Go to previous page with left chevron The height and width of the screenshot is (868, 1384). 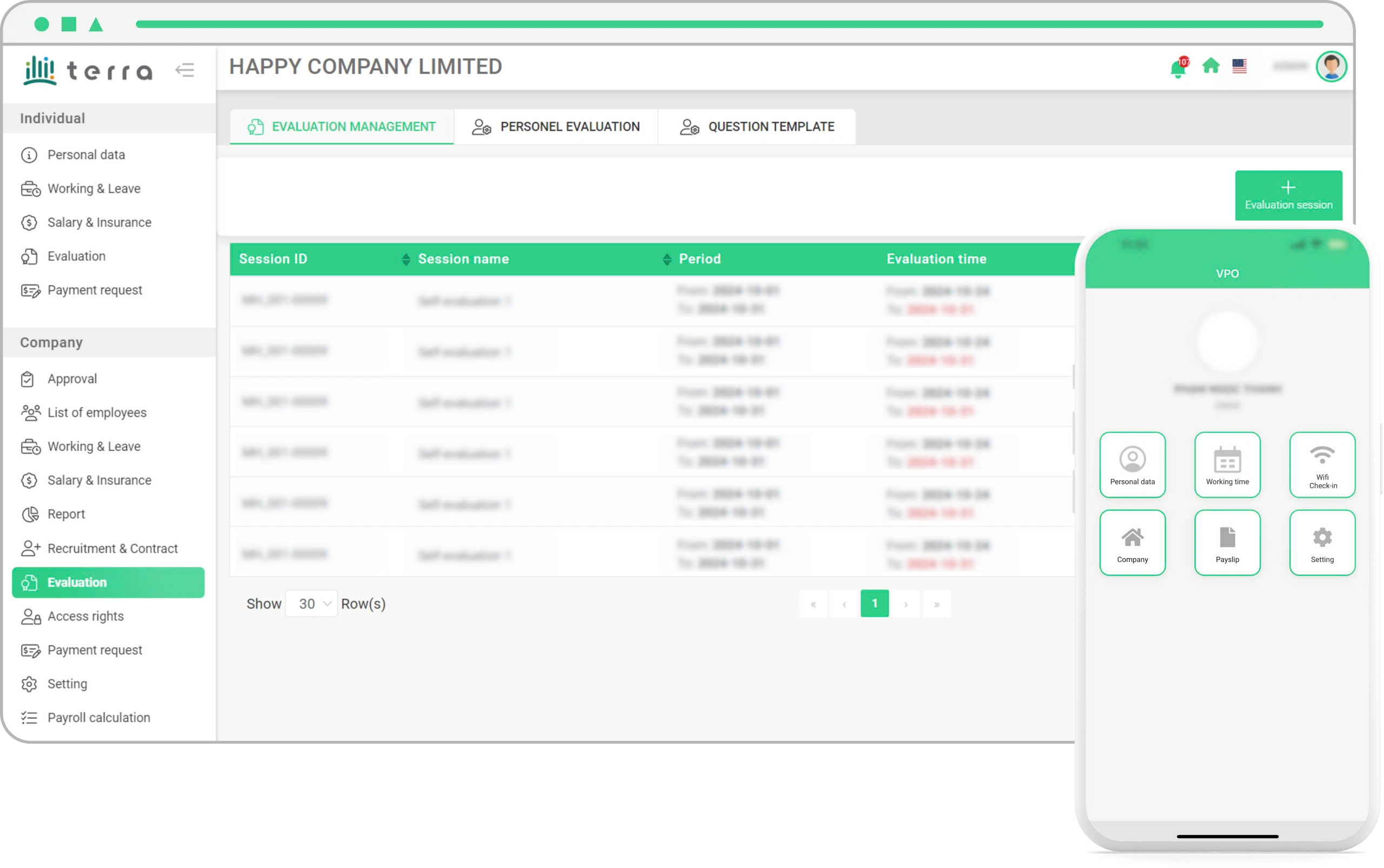coord(844,604)
